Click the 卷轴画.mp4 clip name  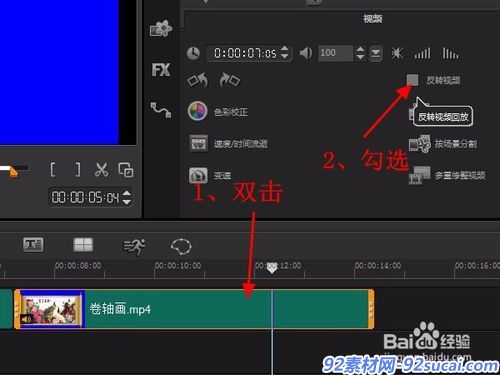coord(120,309)
